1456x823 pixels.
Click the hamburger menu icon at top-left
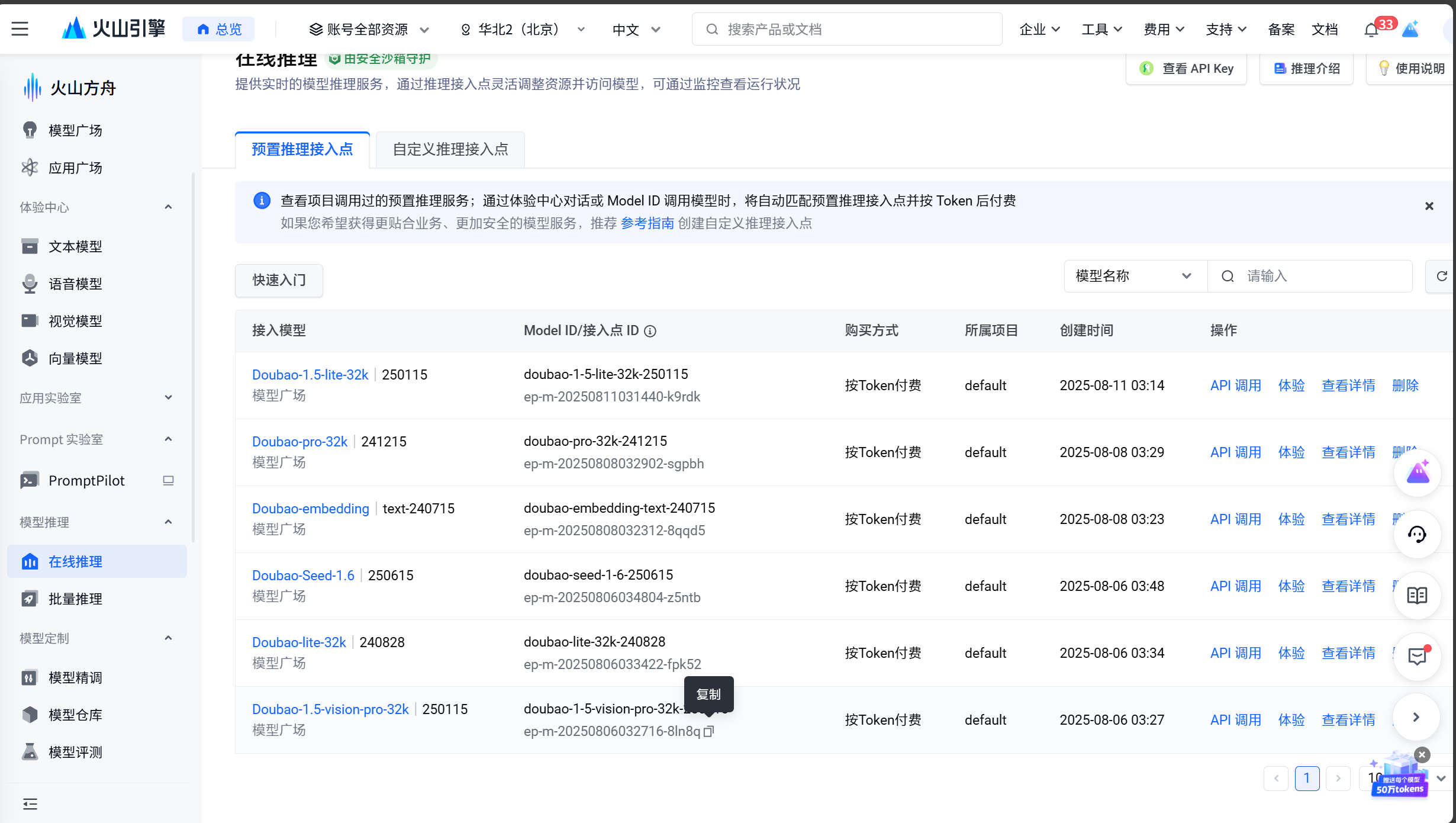point(20,28)
